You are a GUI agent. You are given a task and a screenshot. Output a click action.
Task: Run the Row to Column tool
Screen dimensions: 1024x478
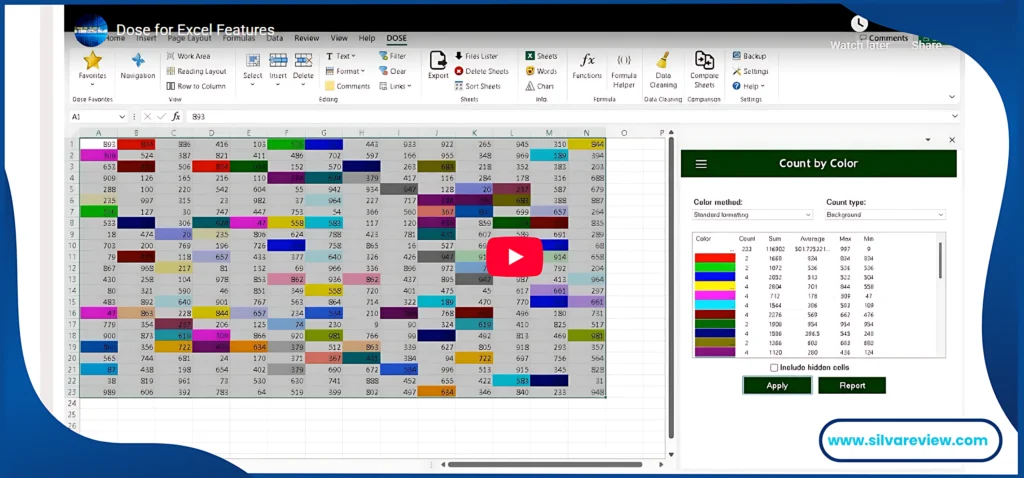(196, 86)
